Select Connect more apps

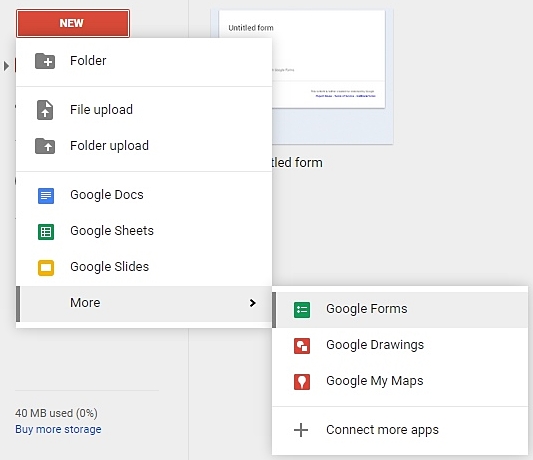pos(400,430)
